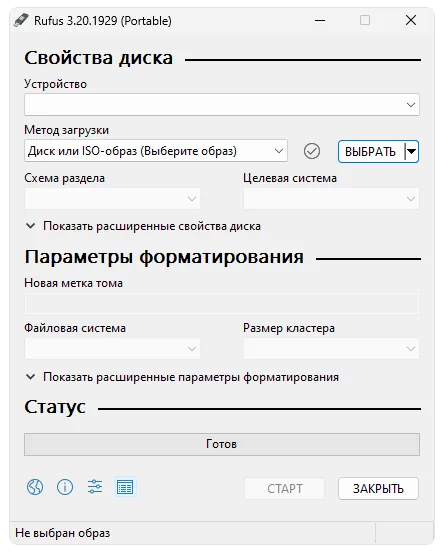
Task: Open the Устройство device dropdown
Action: [222, 104]
